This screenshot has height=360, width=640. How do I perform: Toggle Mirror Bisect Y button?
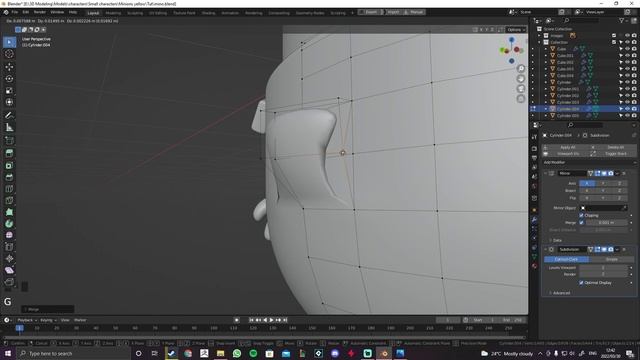click(x=603, y=191)
